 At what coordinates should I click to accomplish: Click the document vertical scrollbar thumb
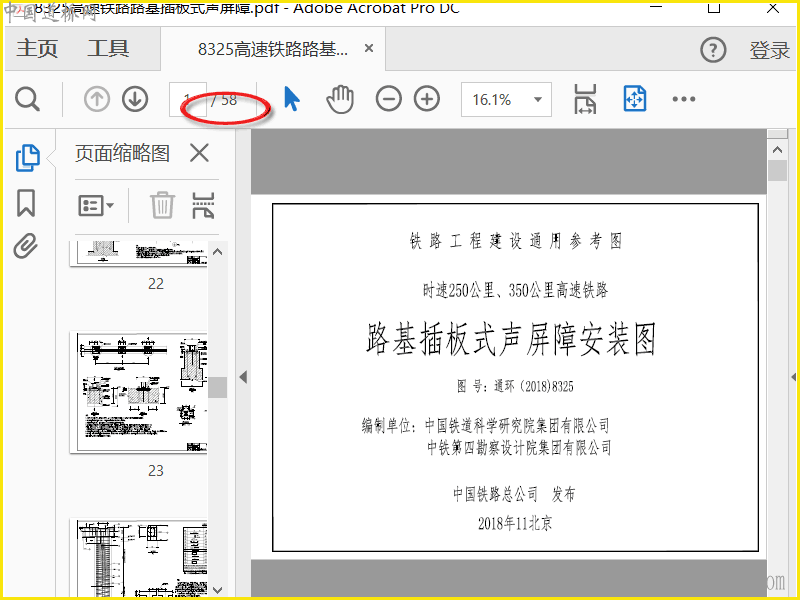(777, 170)
